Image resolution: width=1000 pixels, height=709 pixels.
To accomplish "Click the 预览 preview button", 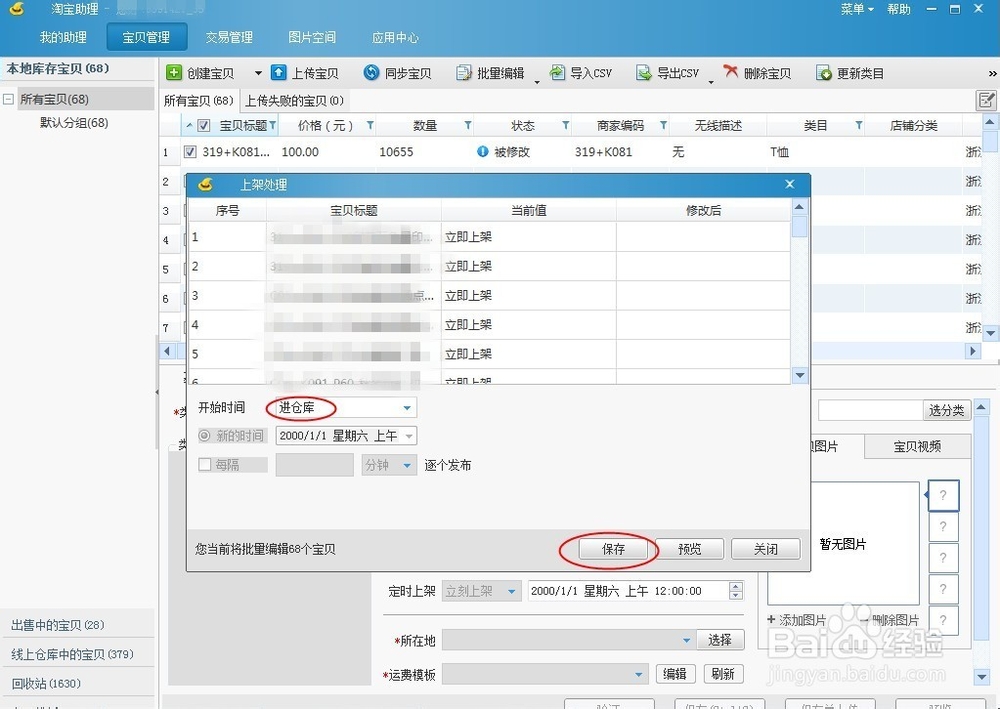I will click(689, 548).
